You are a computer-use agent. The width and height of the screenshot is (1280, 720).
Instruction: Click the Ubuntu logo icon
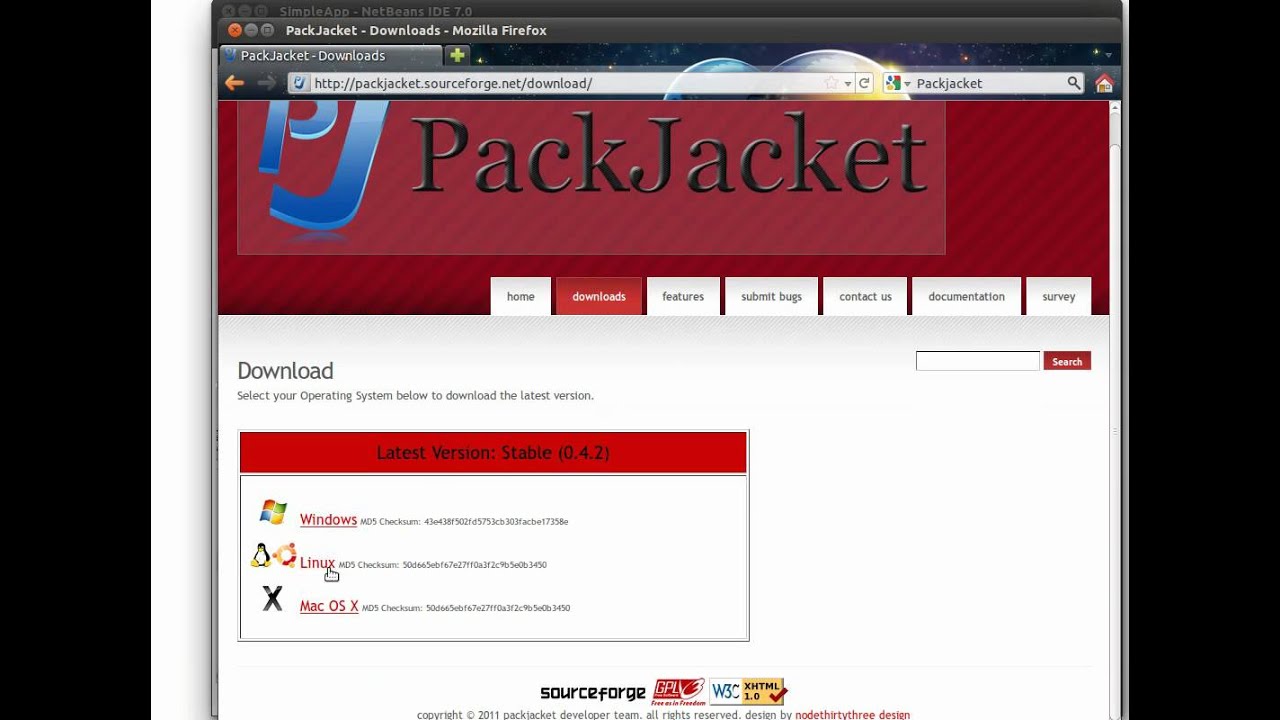click(x=285, y=555)
